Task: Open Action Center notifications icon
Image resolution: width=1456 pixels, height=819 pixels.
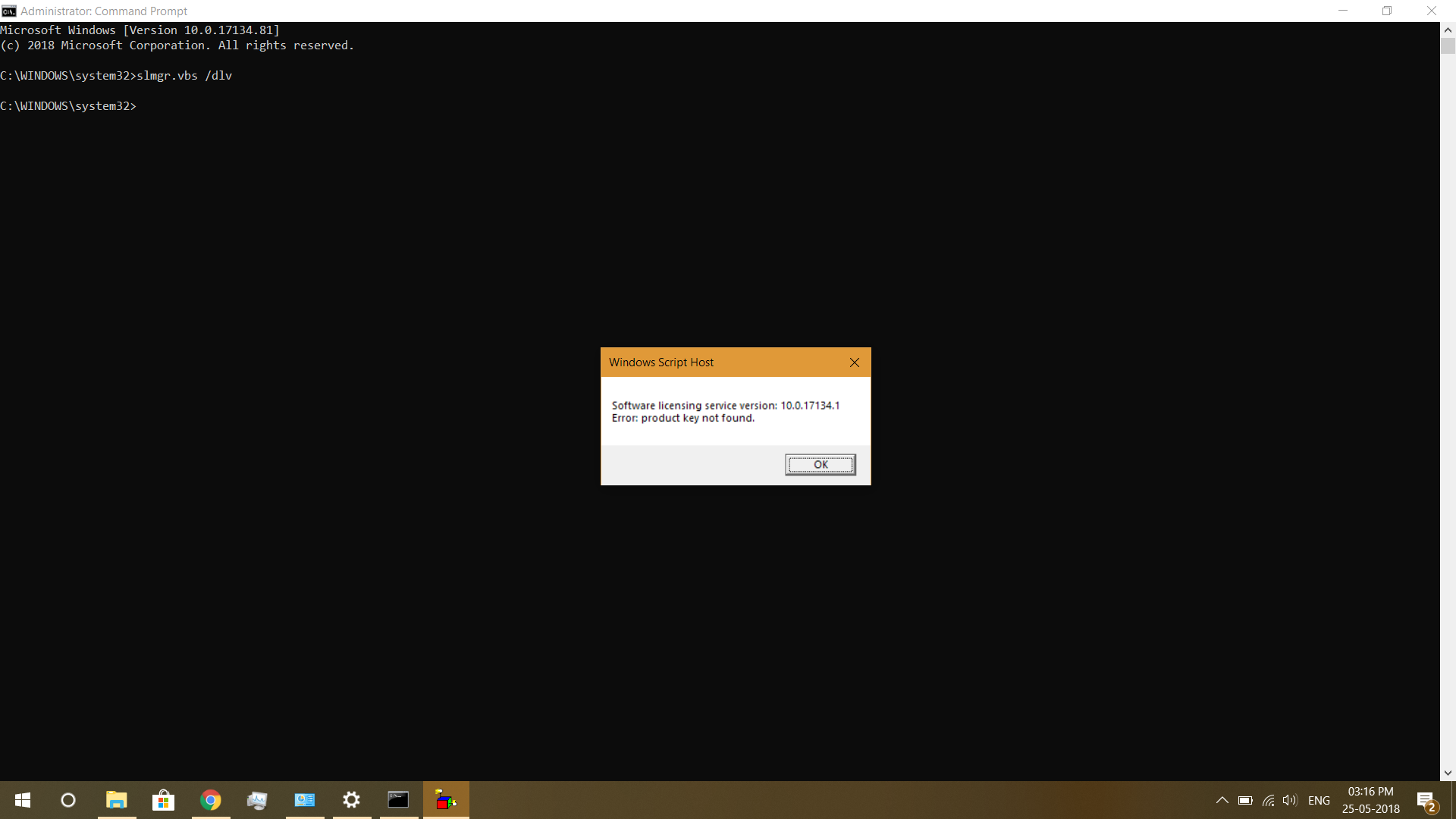Action: 1426,800
